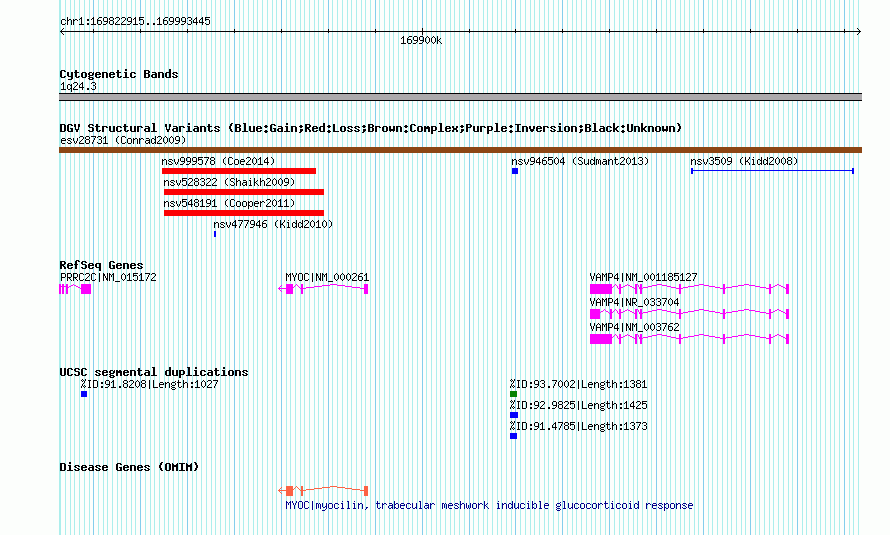
Task: Click the %ID:93.7002|Length:1381 label
Action: pyautogui.click(x=578, y=384)
